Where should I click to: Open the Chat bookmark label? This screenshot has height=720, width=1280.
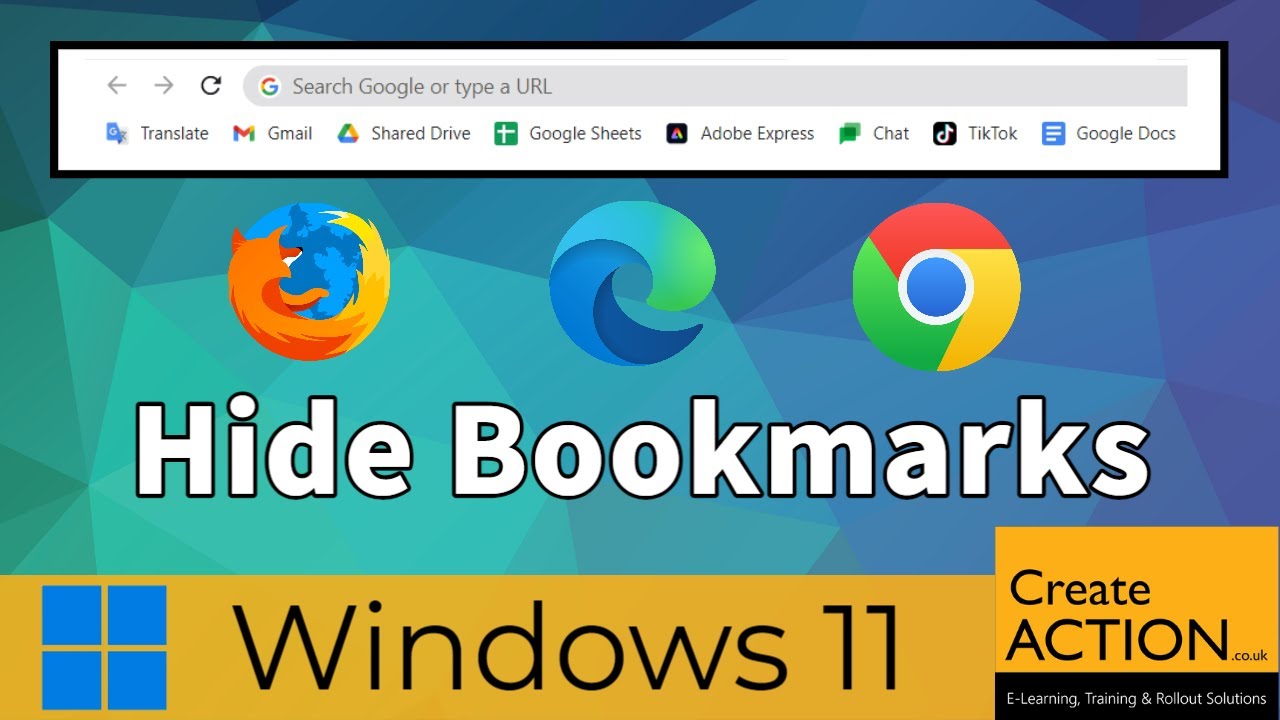coord(891,133)
